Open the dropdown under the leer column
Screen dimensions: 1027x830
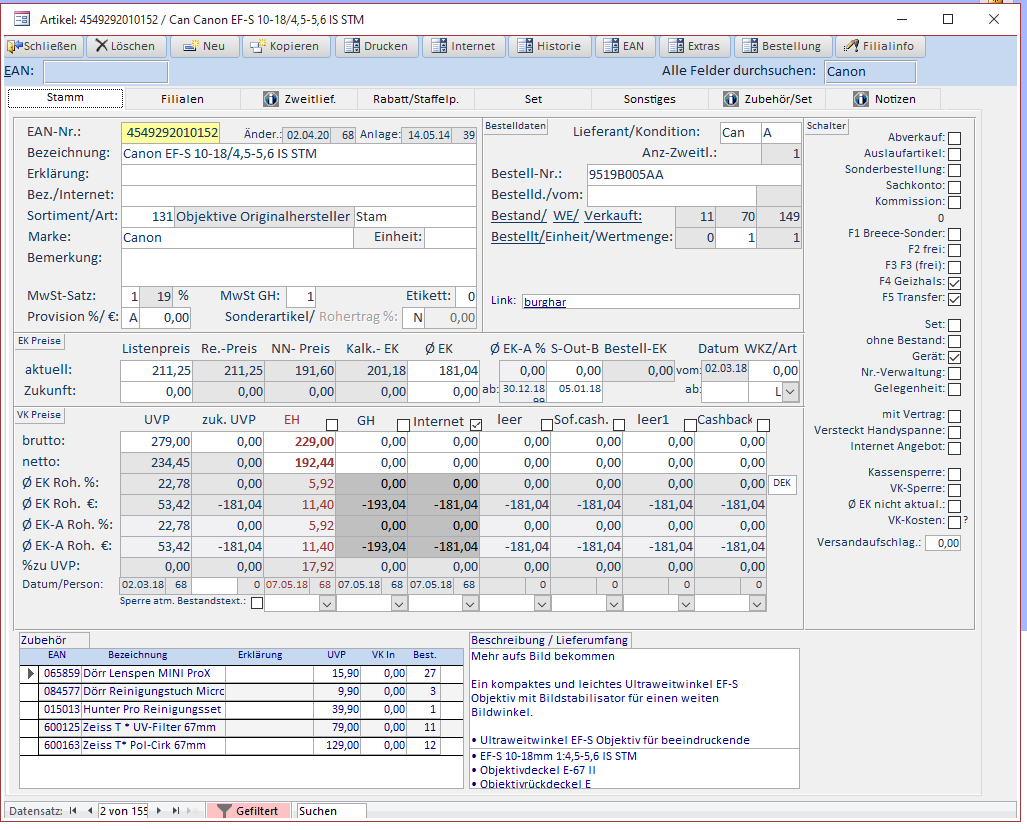pos(542,603)
